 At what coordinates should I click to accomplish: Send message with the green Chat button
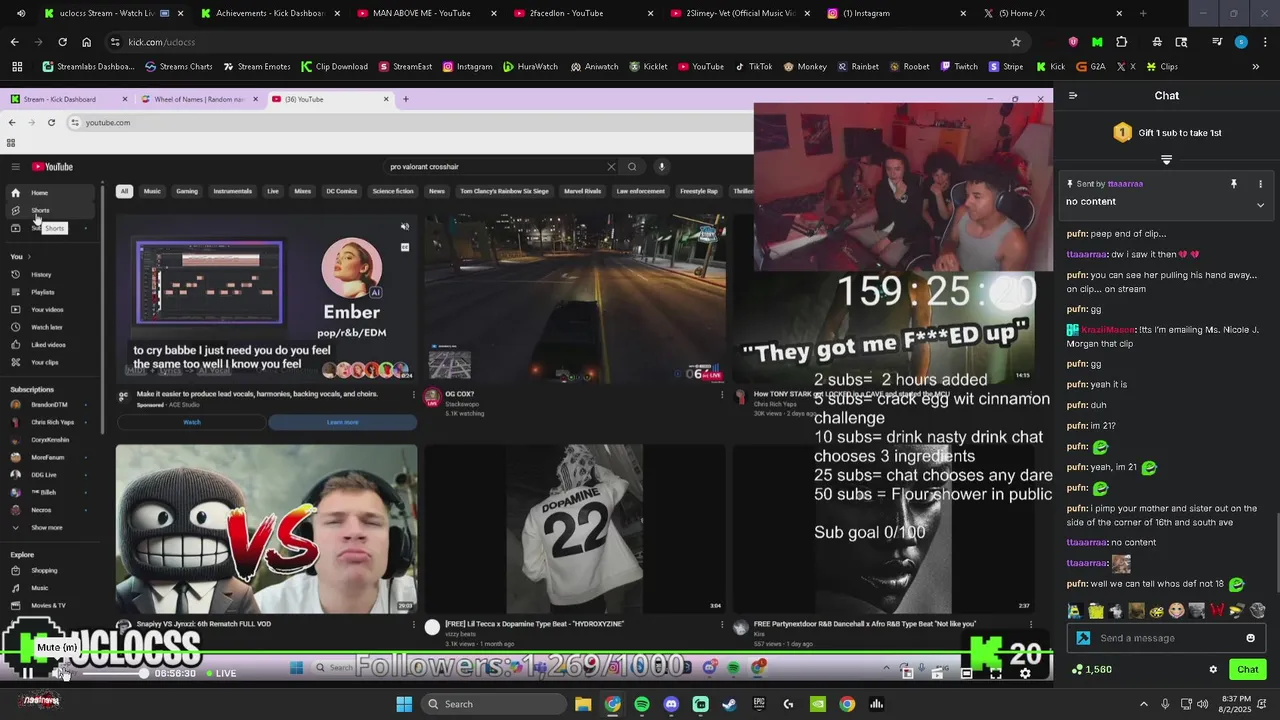(x=1248, y=669)
